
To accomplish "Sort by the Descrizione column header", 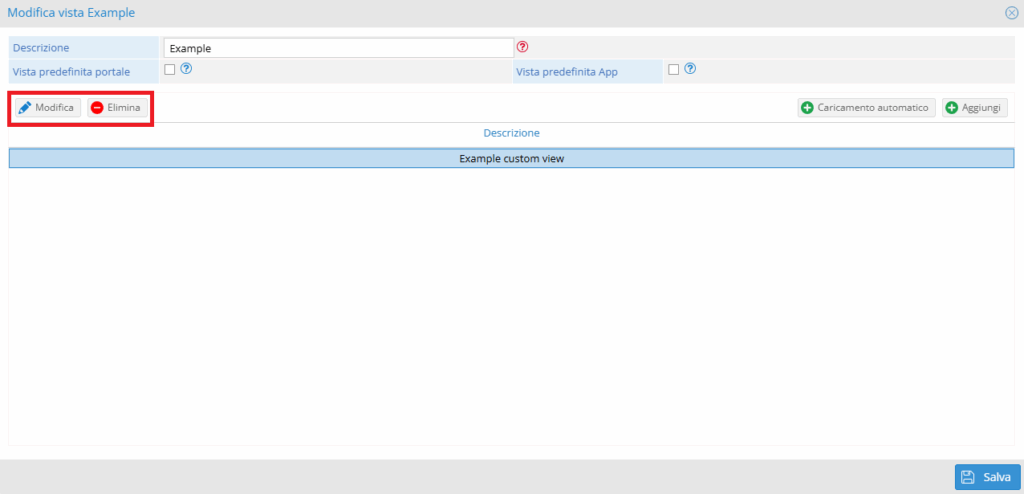I will [511, 133].
